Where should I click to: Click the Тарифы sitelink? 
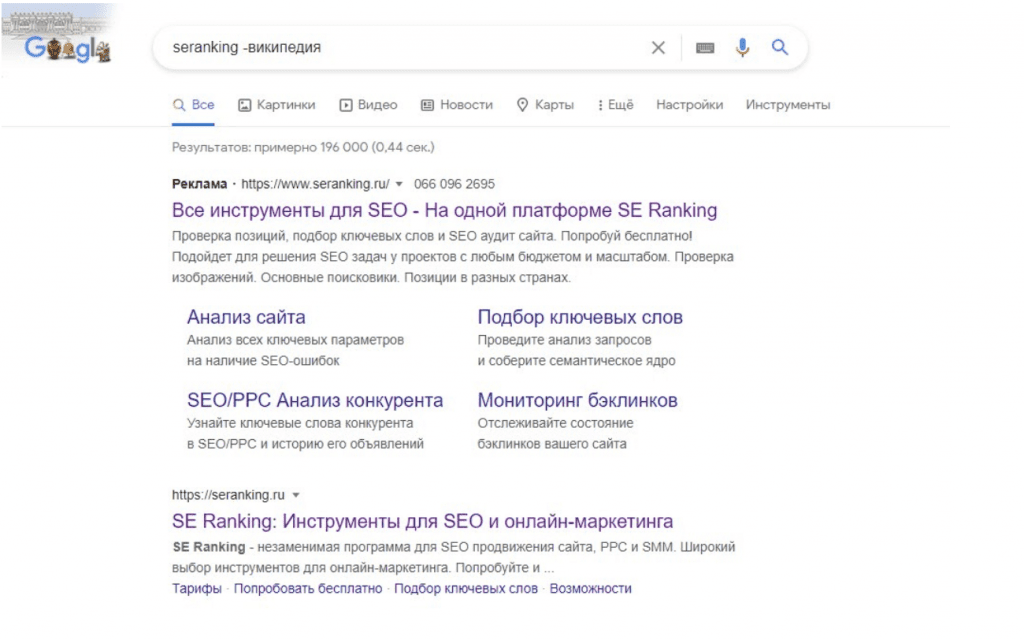coord(196,589)
